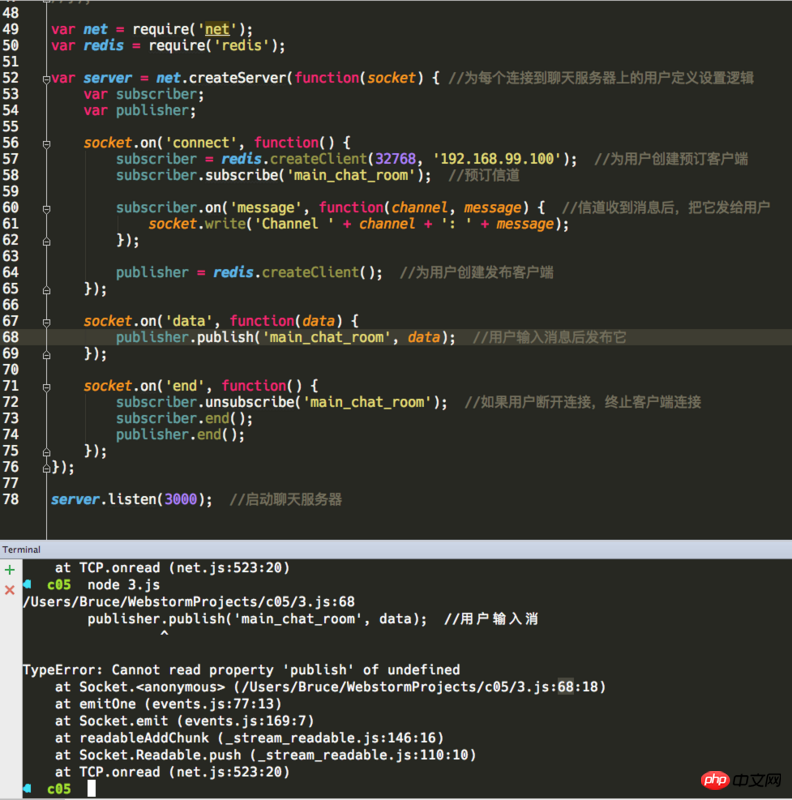Click the TypeError message in terminal

click(x=241, y=670)
